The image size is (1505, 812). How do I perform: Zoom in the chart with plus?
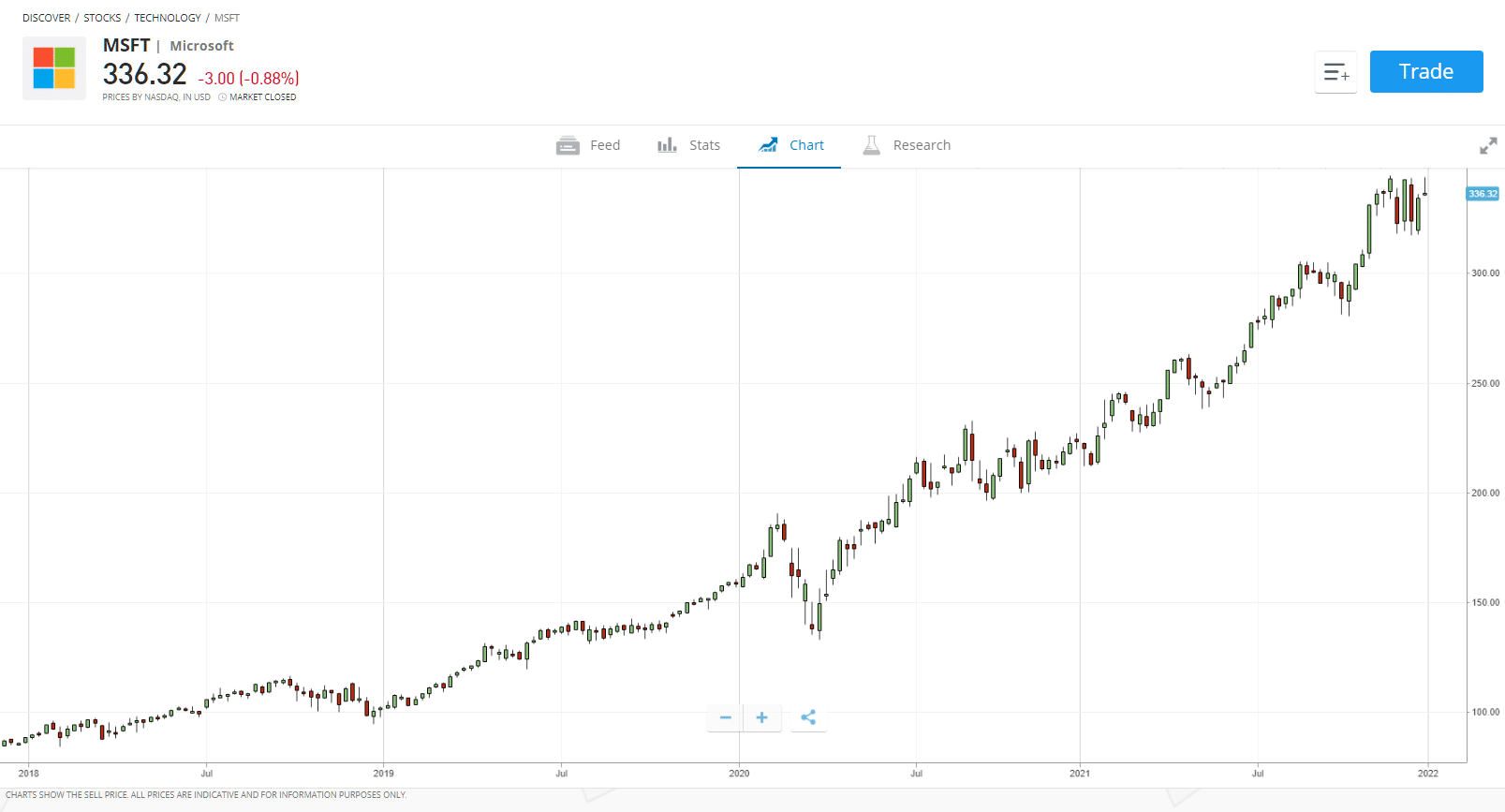[762, 717]
